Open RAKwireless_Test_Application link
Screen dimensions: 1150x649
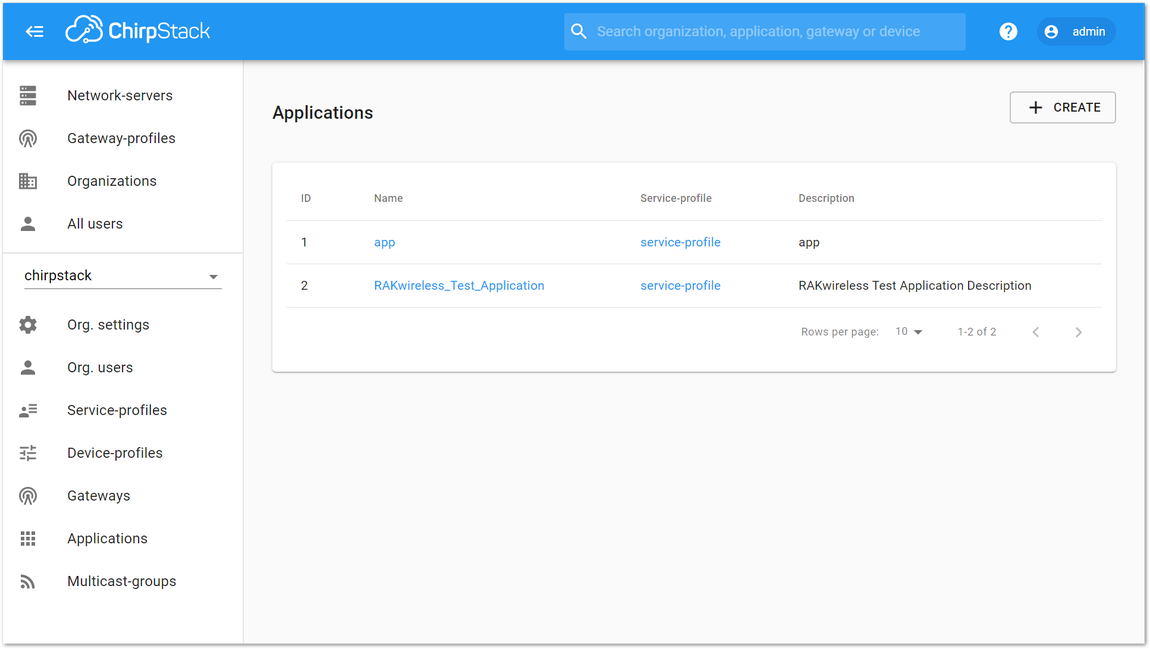[459, 286]
